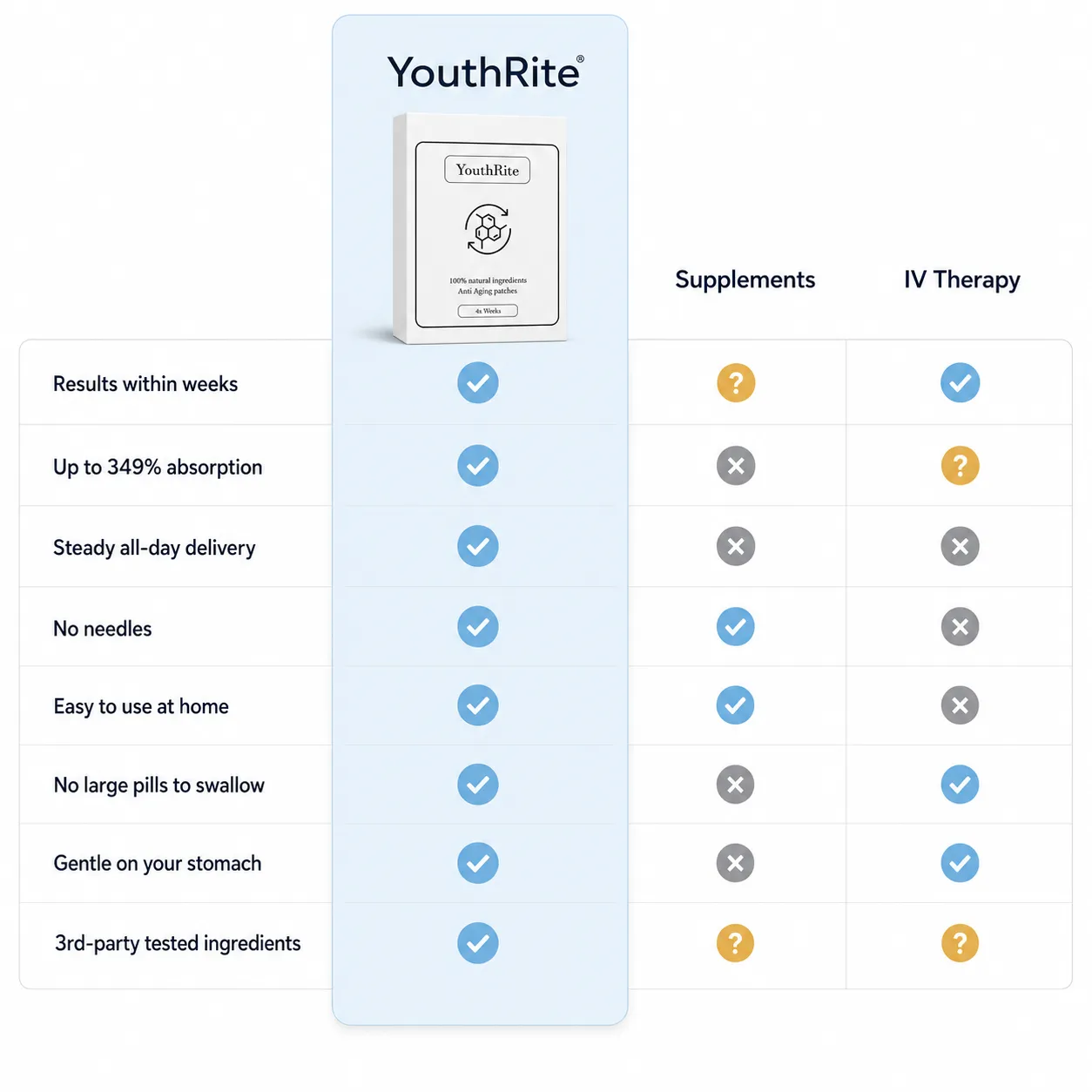Click Supplements checkmark in No needles row
The height and width of the screenshot is (1092, 1092).
[736, 627]
